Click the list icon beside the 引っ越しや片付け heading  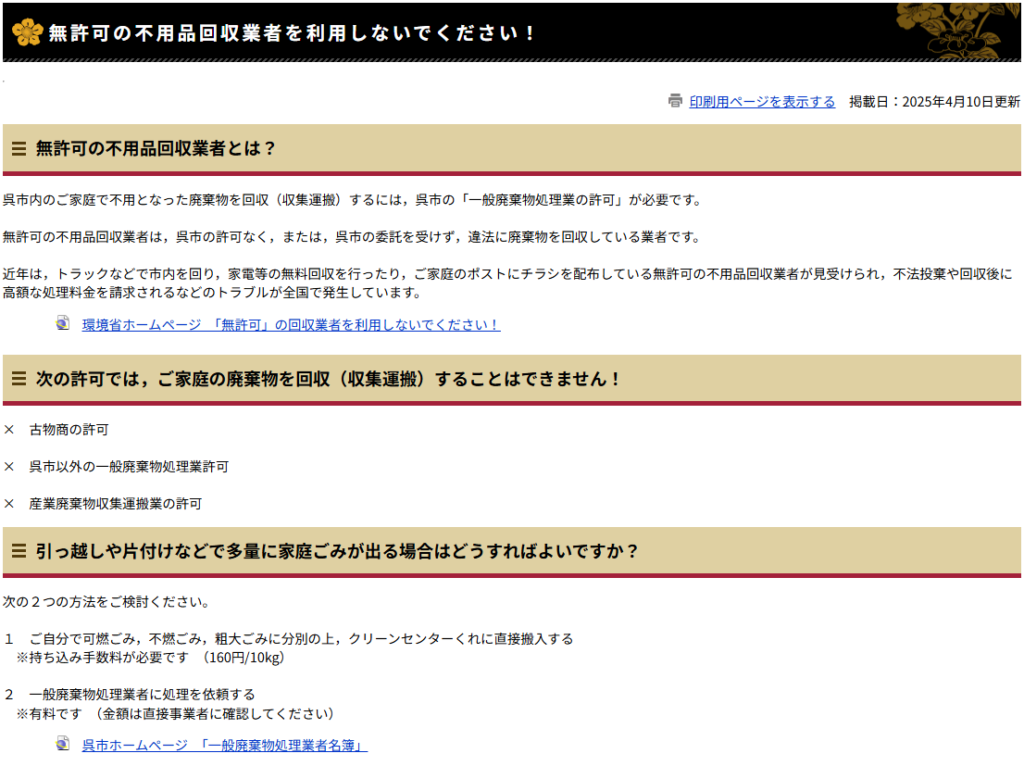[19, 550]
